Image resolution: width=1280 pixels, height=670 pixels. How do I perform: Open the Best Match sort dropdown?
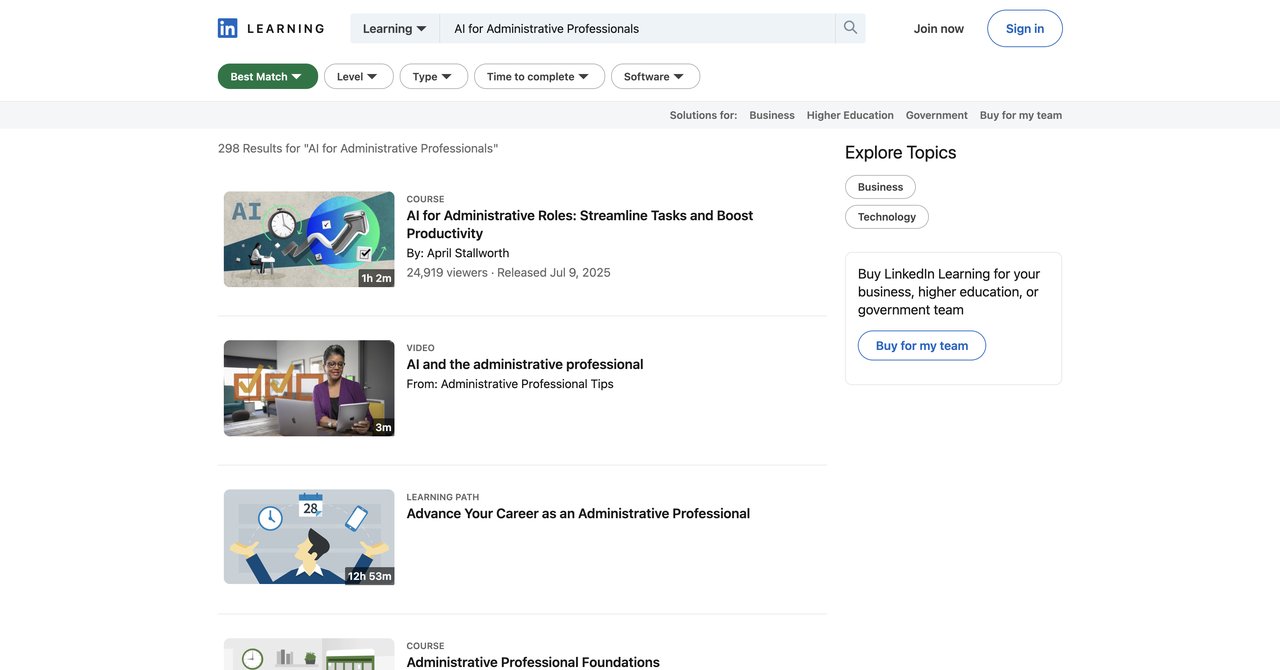(x=268, y=76)
